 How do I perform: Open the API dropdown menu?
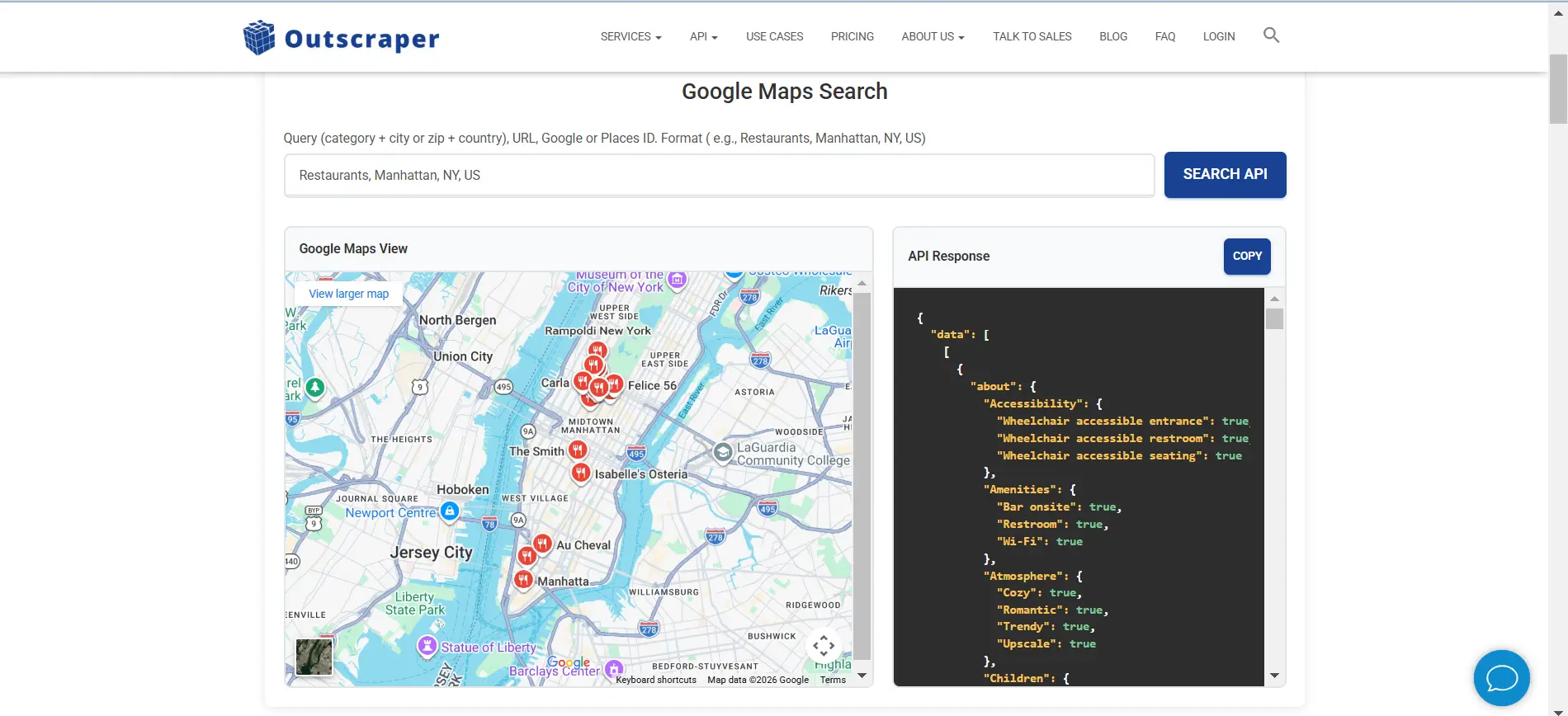[x=703, y=36]
